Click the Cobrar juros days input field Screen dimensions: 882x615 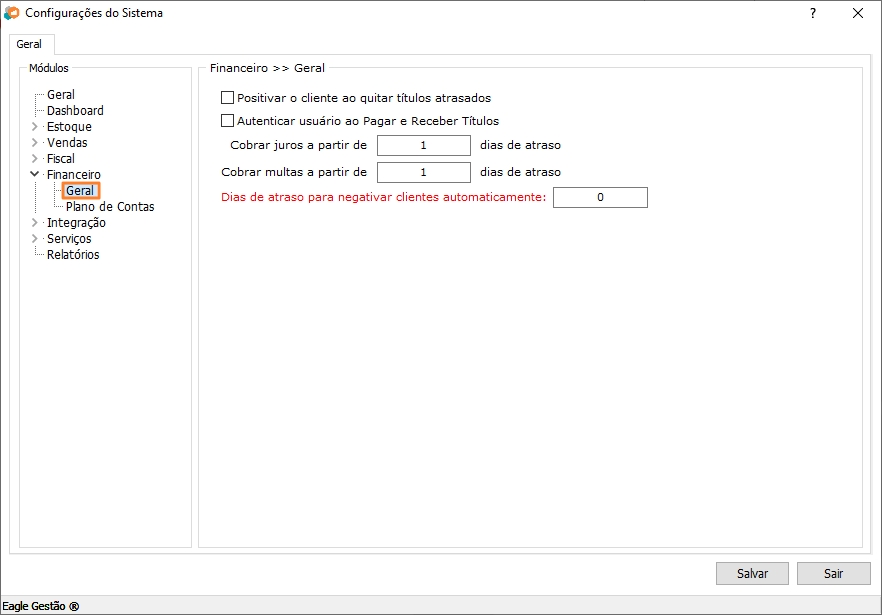424,145
